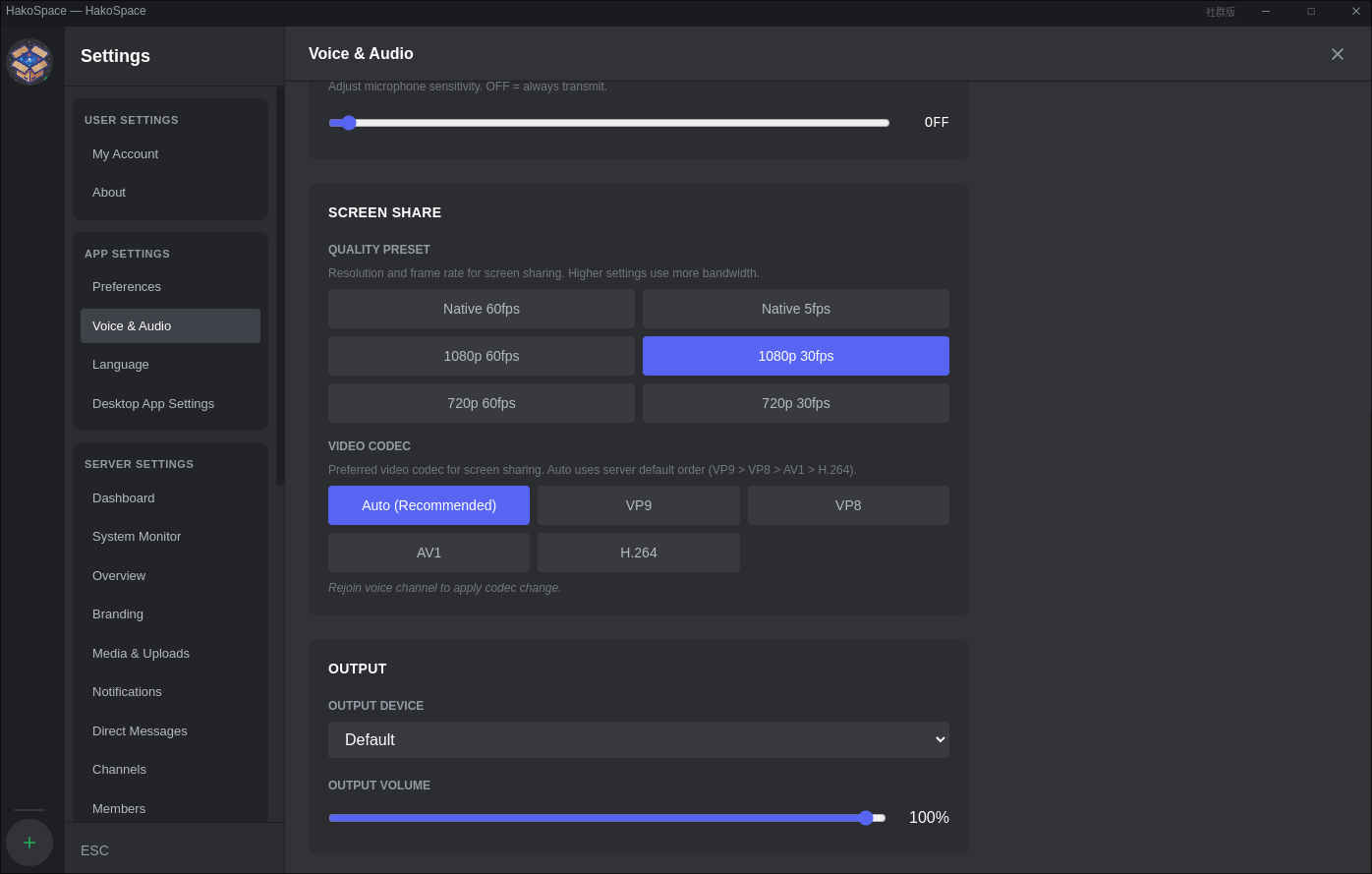Switch video codec to VP9
Screen dimensions: 1372x874
638,505
